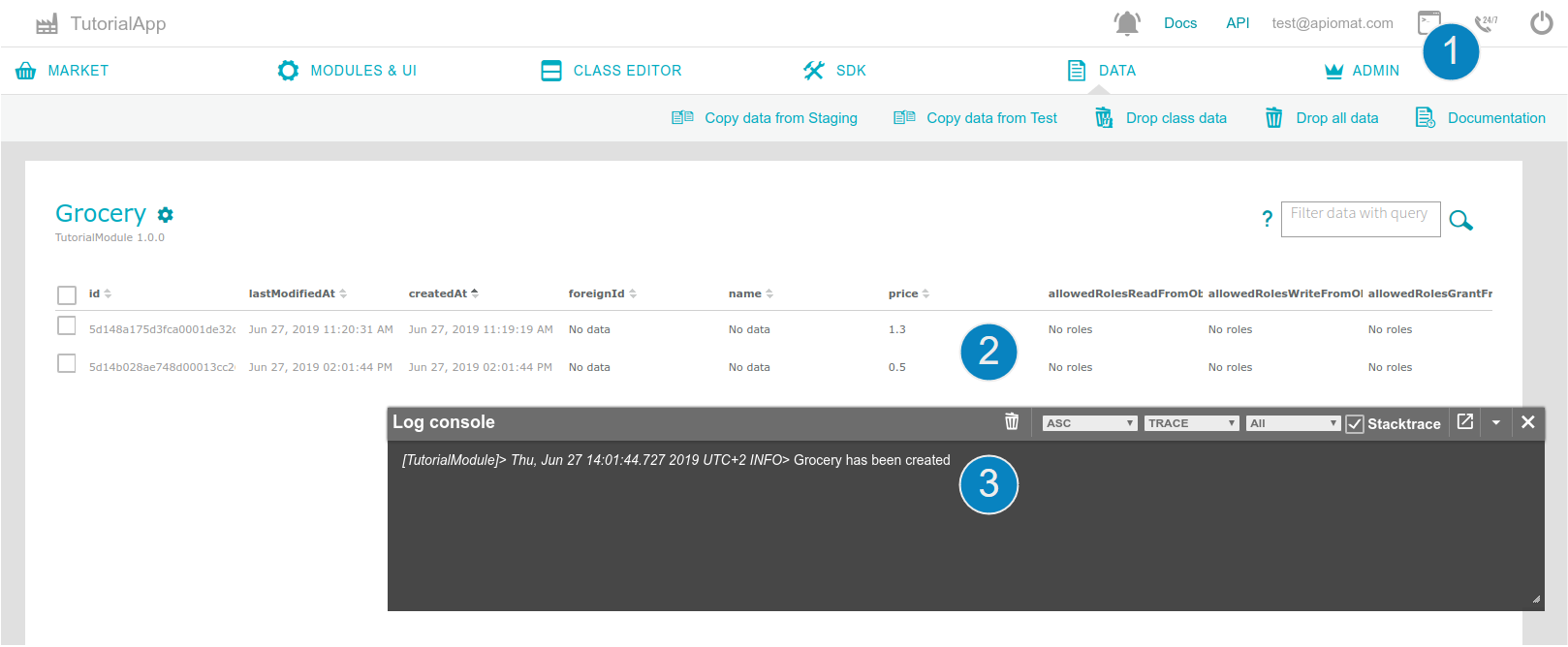The image size is (1568, 647).
Task: Click price cell 1.3
Action: [x=897, y=329]
